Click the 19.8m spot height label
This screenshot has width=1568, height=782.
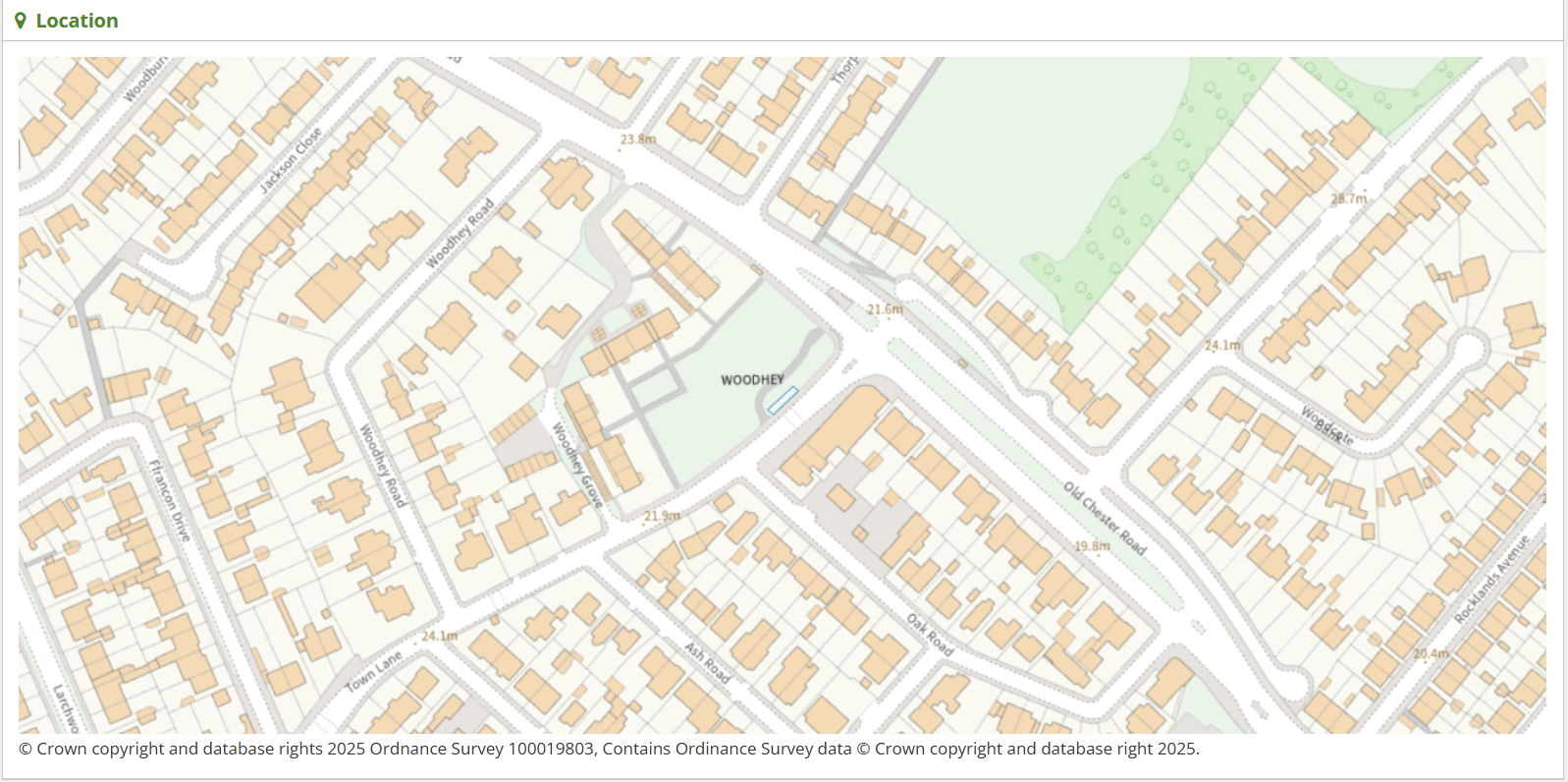(1092, 546)
